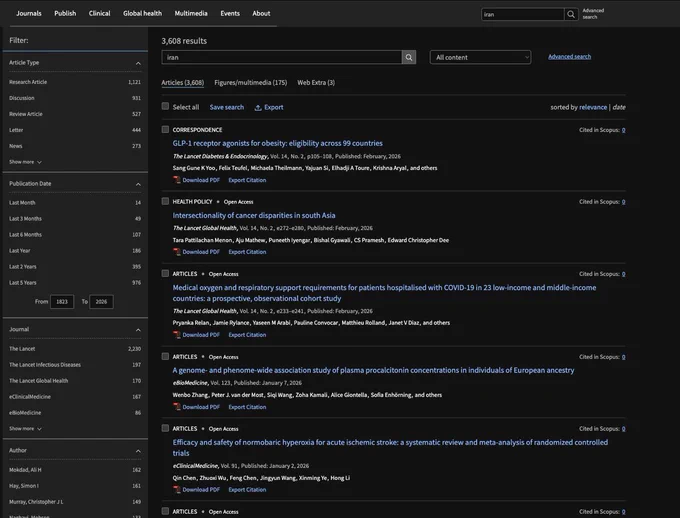The width and height of the screenshot is (680, 518).
Task: Click the To year field
Action: 101,302
